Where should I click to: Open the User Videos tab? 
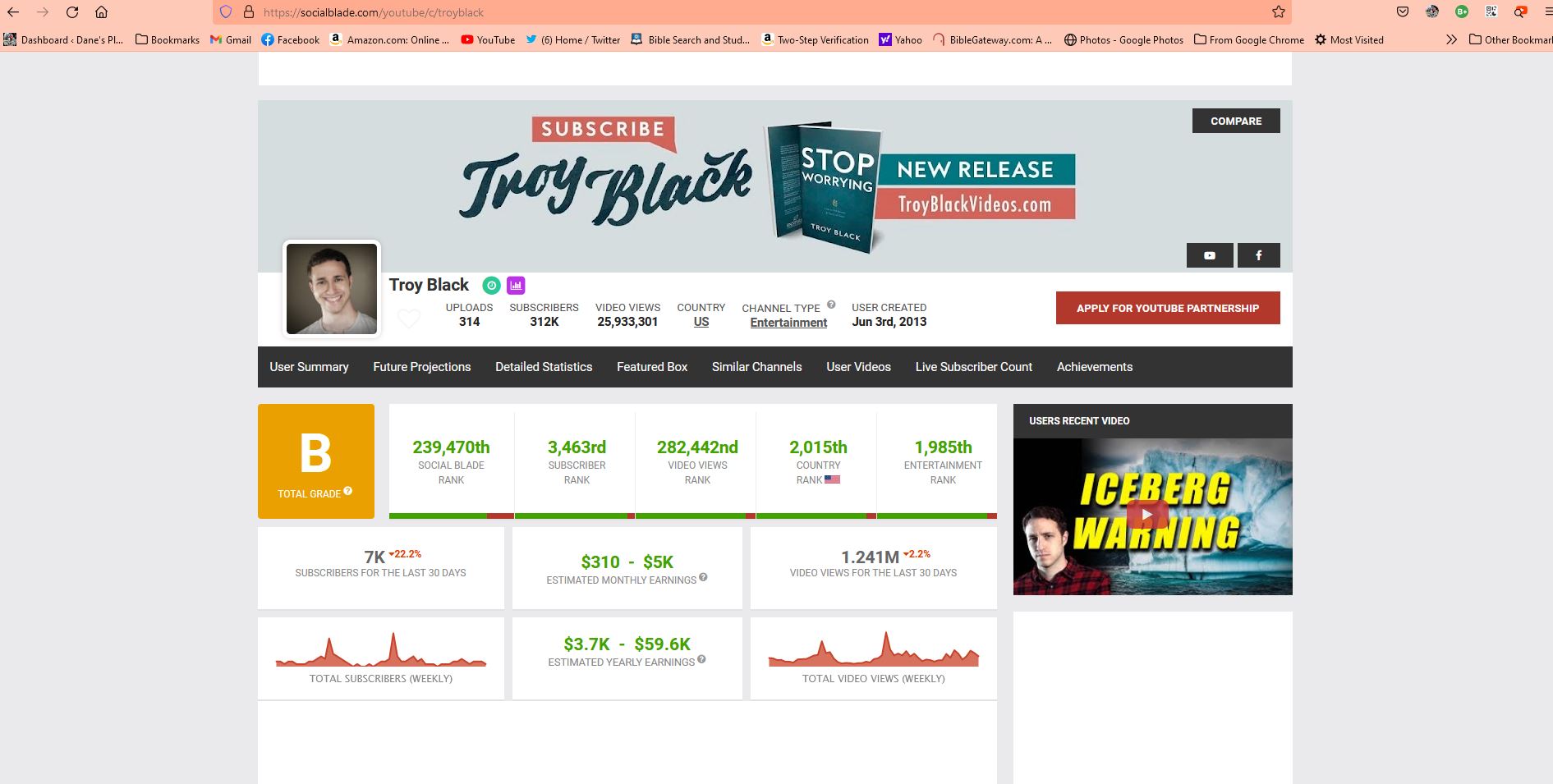click(x=858, y=367)
